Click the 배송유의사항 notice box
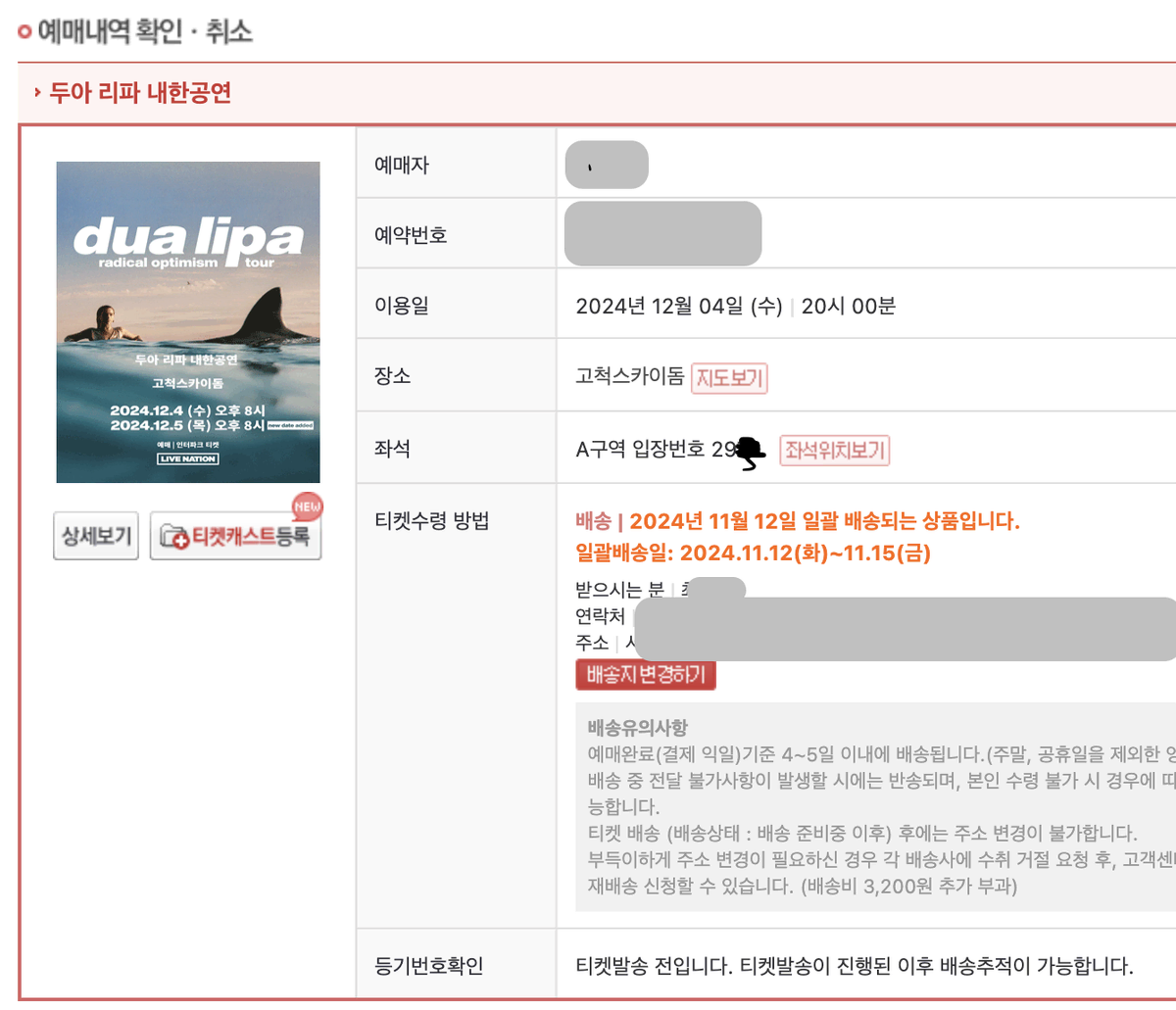 [x=875, y=806]
